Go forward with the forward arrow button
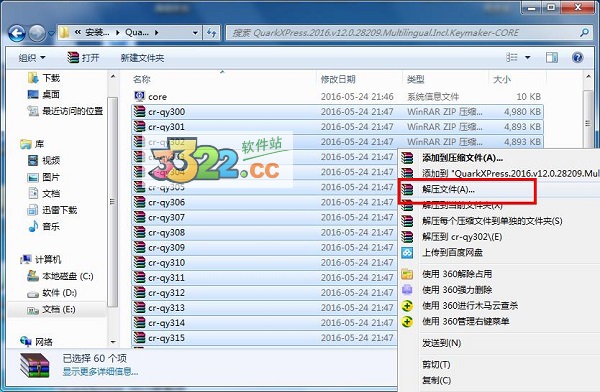Screen dimensions: 600x392 click(38, 33)
